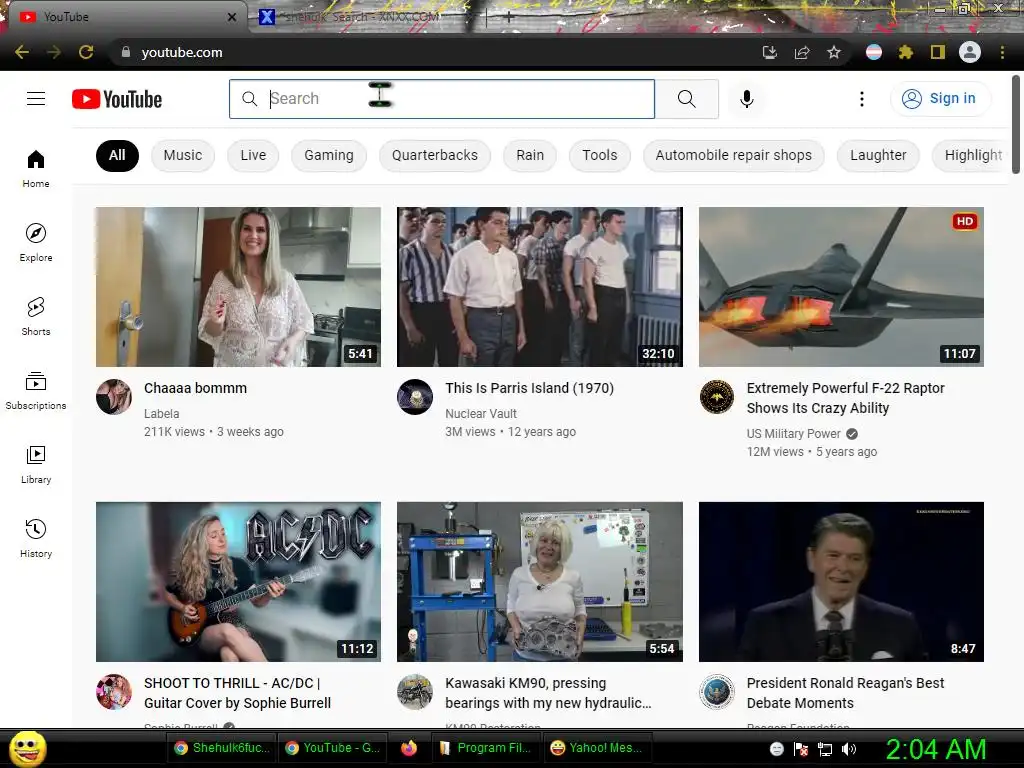The width and height of the screenshot is (1024, 768).
Task: Go forward with browser forward arrow
Action: point(54,52)
